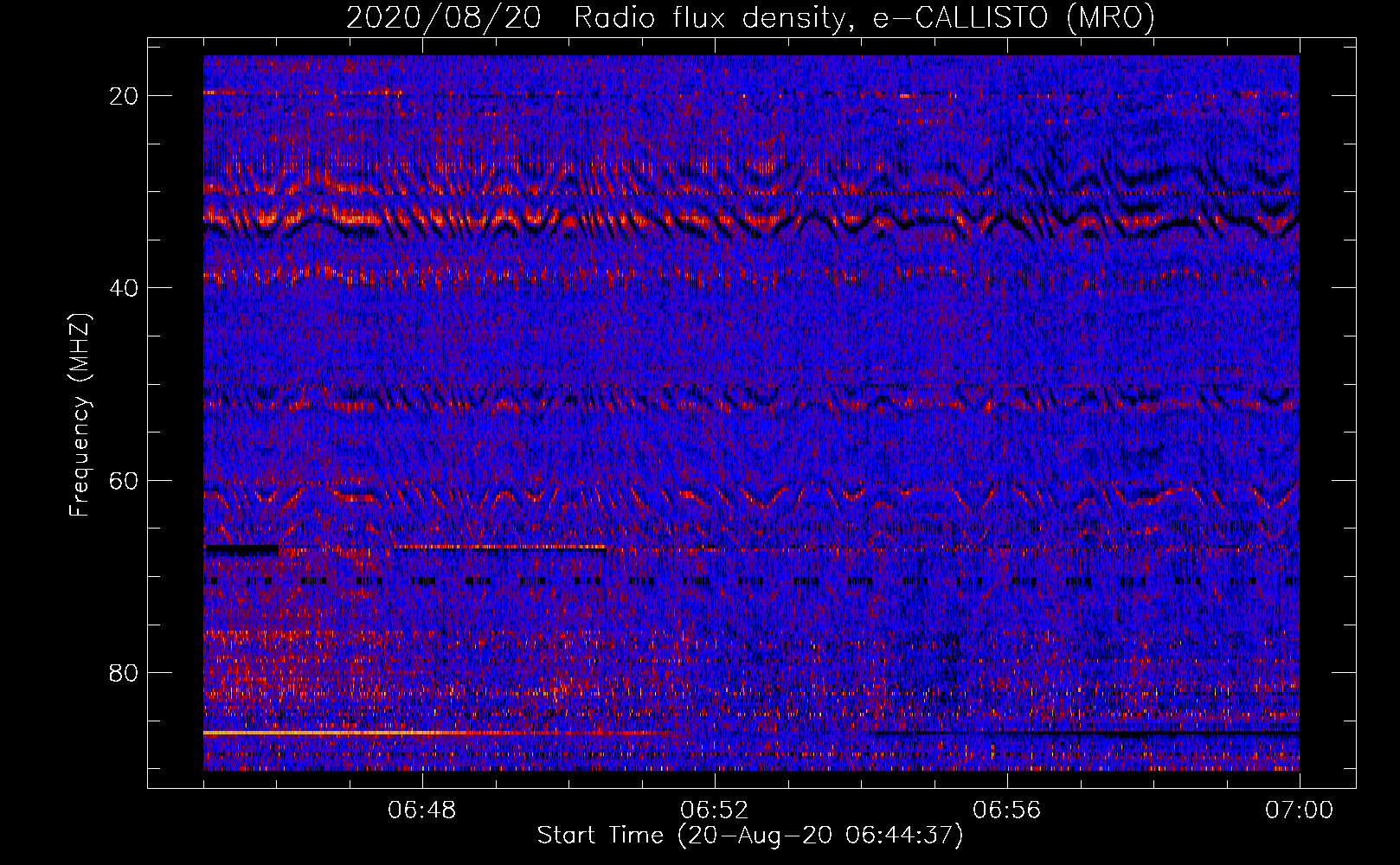This screenshot has width=1400, height=865.
Task: Select the 06:52 time tick label
Action: 715,811
